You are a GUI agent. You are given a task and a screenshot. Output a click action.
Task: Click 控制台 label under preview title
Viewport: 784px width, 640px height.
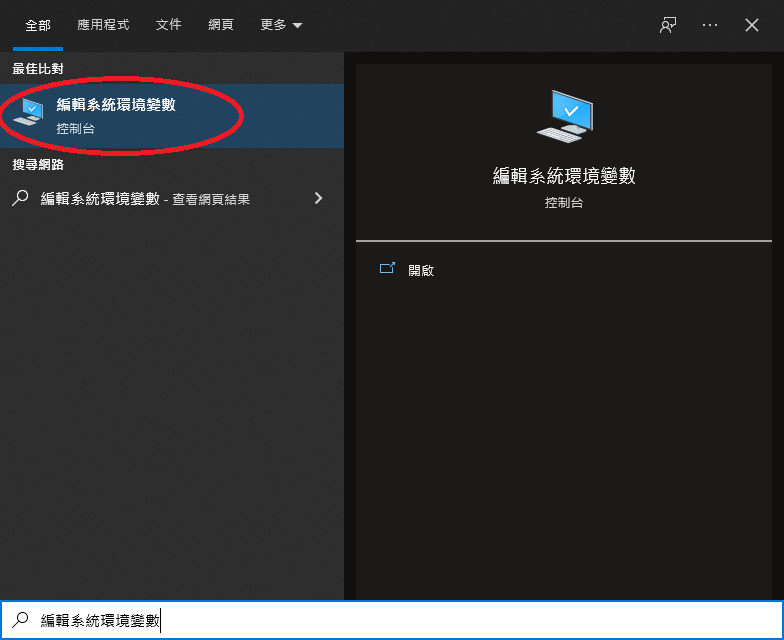tap(564, 202)
